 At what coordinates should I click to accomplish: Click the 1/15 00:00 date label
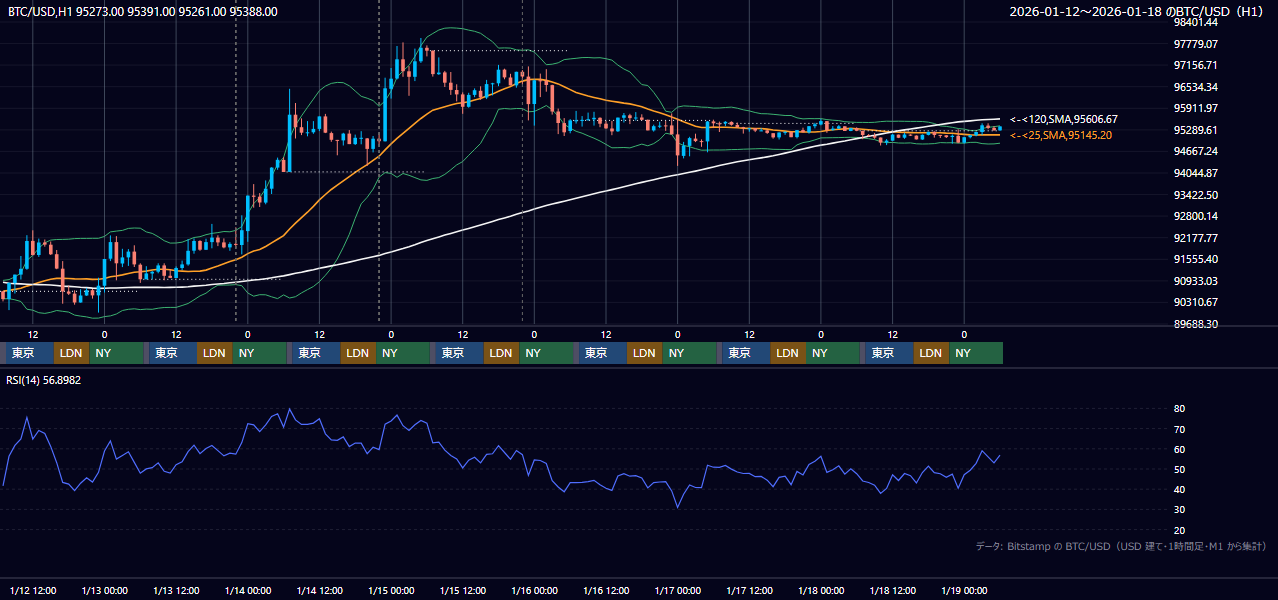(391, 590)
